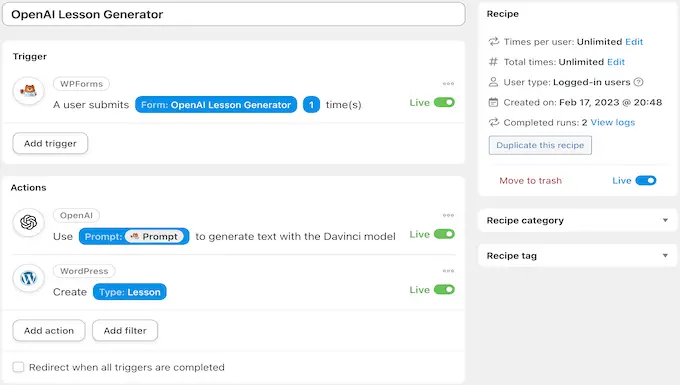Image resolution: width=680 pixels, height=385 pixels.
Task: Edit the Total times setting
Action: (616, 62)
